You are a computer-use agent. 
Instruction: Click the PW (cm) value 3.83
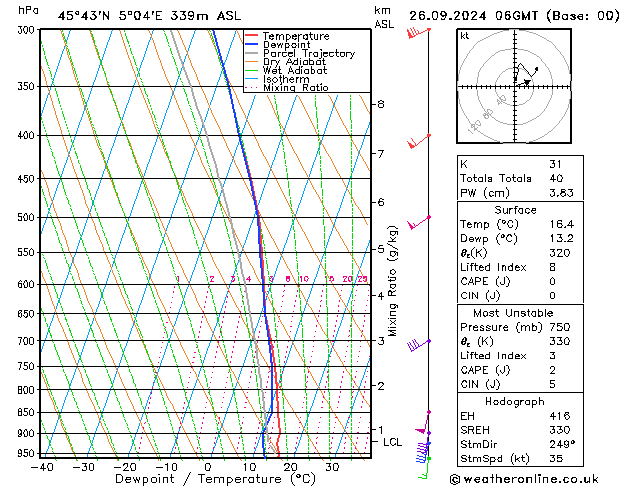pos(562,193)
